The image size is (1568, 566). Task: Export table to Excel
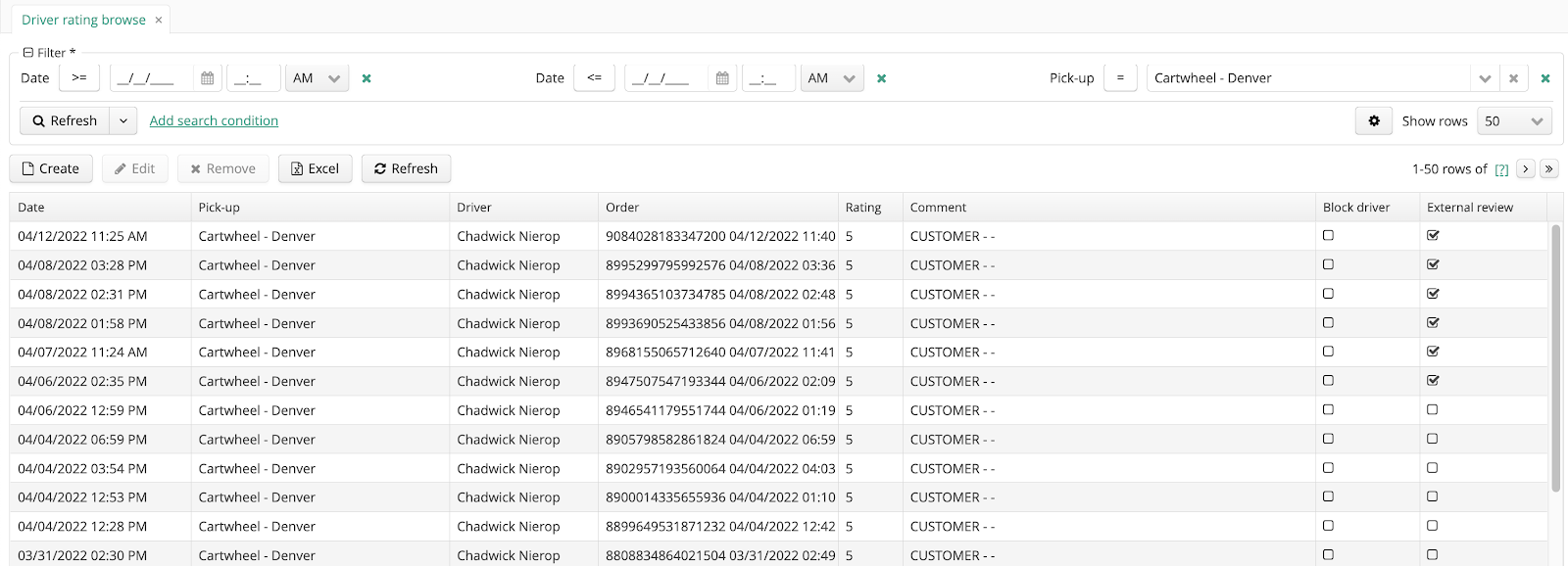(315, 168)
